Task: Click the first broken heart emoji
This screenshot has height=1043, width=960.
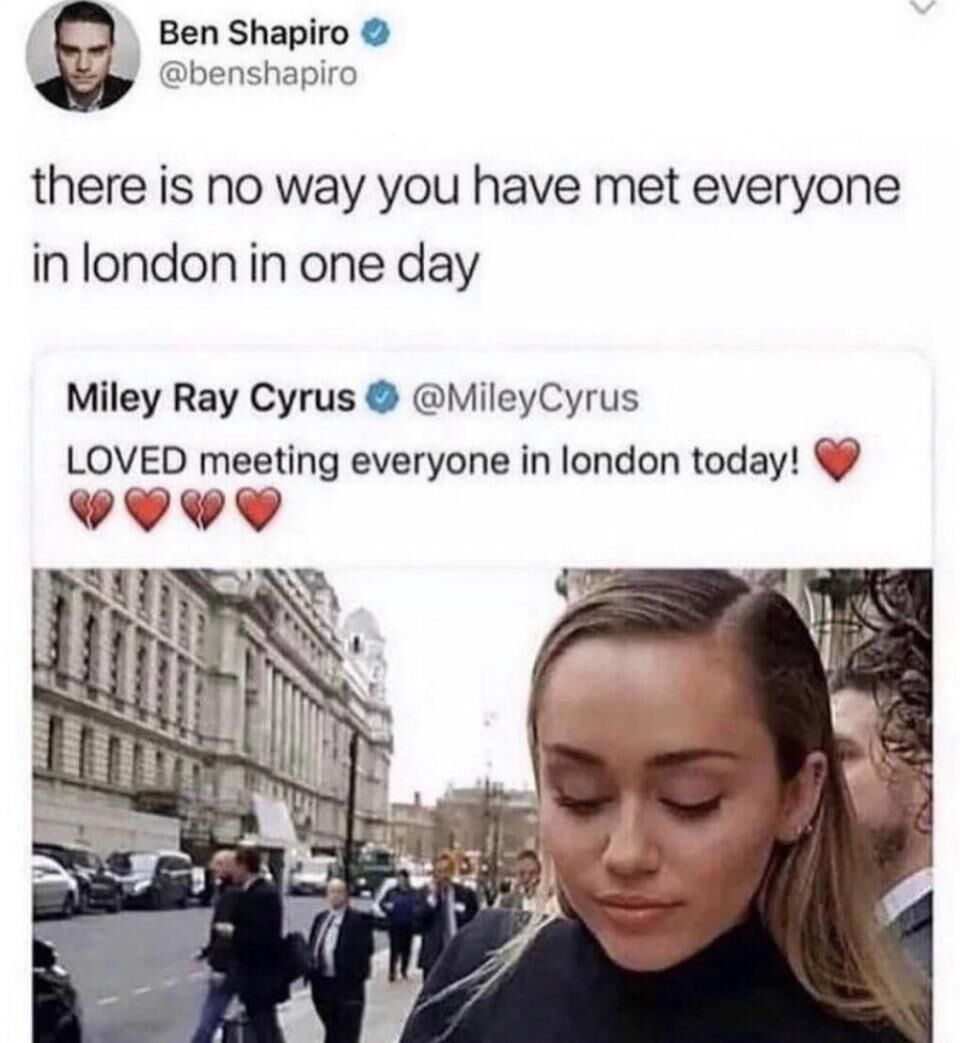Action: (93, 510)
